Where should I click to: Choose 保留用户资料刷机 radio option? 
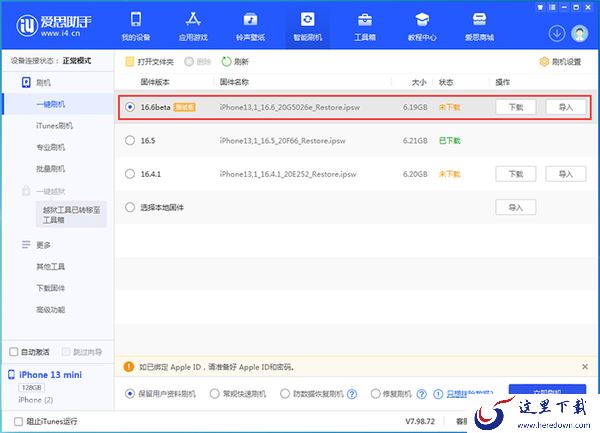click(x=130, y=394)
